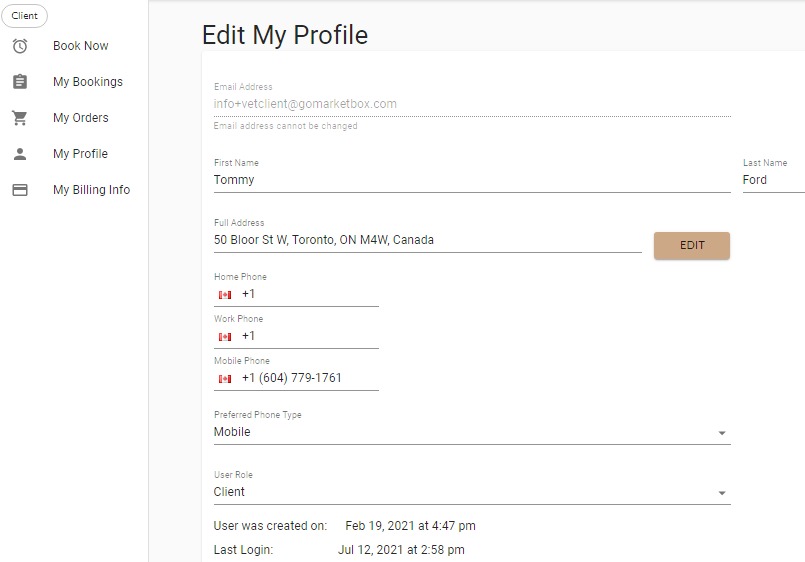This screenshot has width=805, height=562.
Task: Go to My Bookings
Action: [88, 82]
